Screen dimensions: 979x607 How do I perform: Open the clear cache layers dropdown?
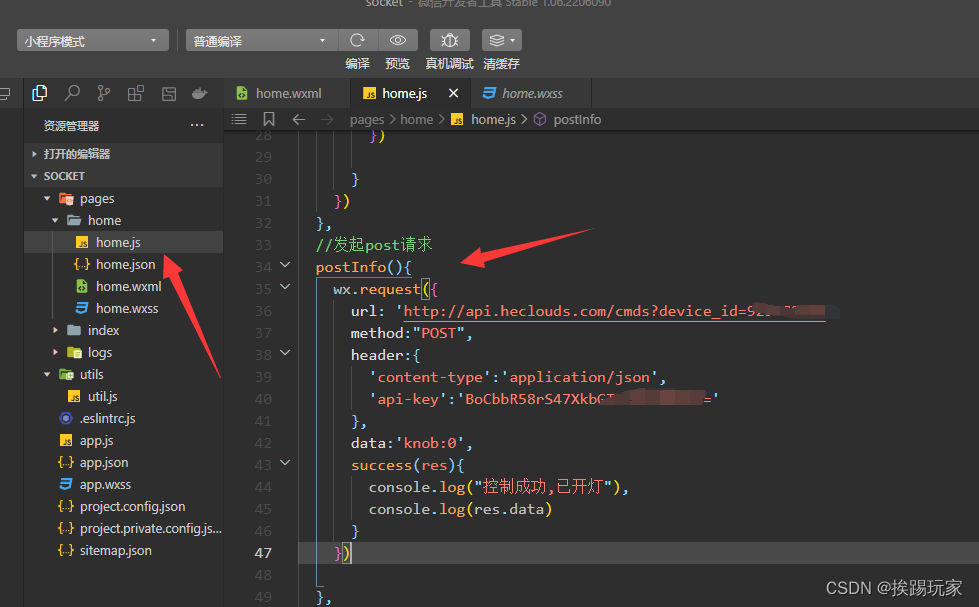tap(501, 41)
